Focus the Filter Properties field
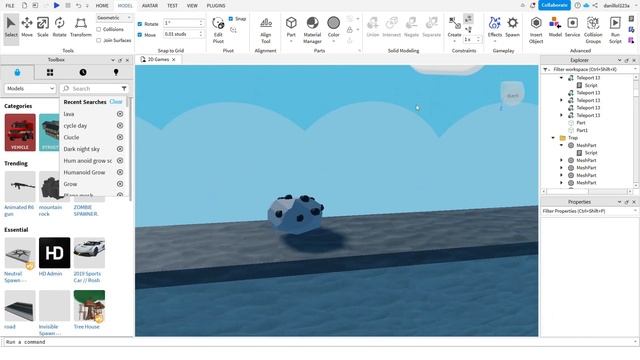This screenshot has width=640, height=360. pyautogui.click(x=589, y=211)
